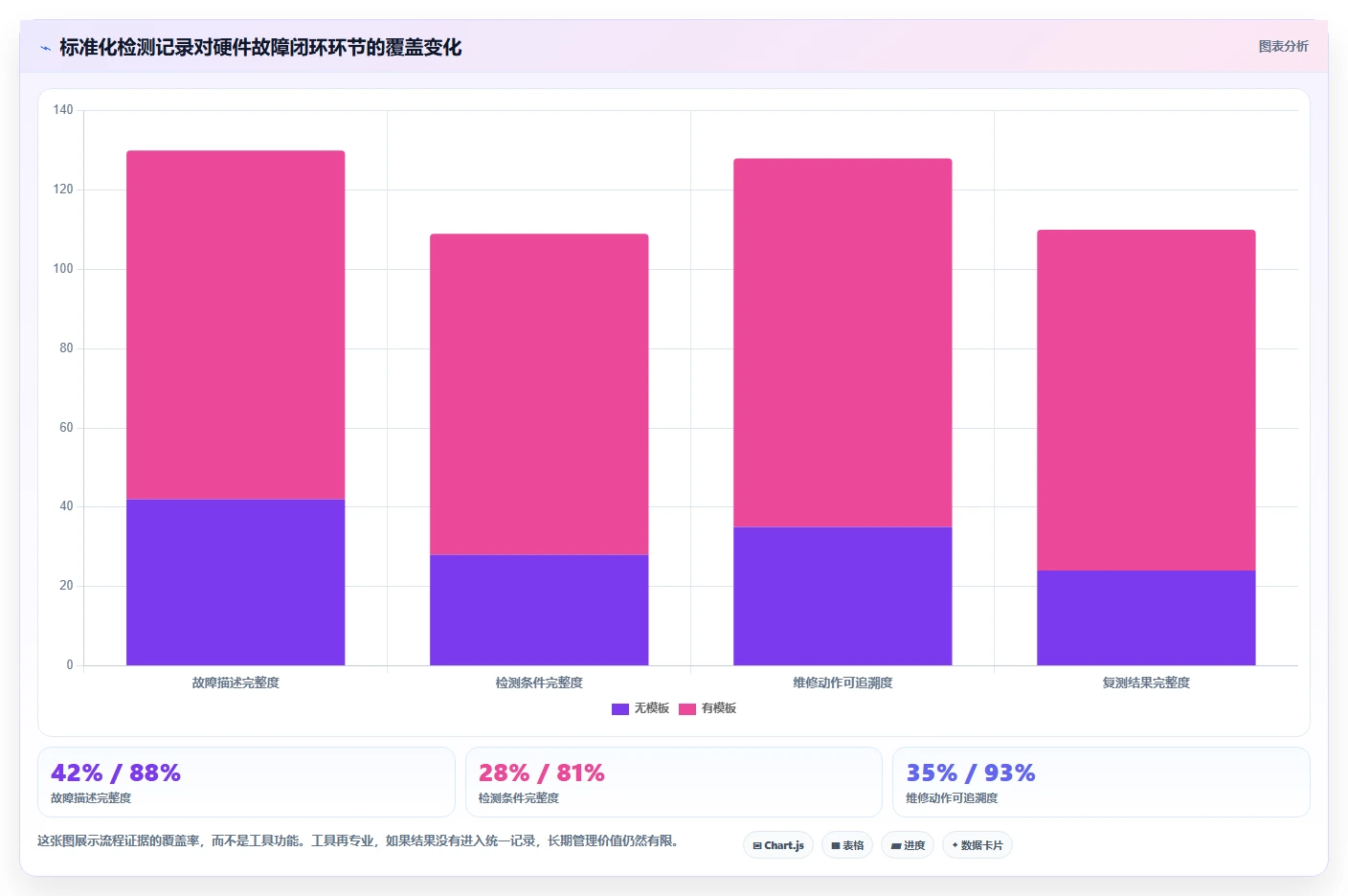Click the 检测条件完整度 caption in second stat card
This screenshot has height=896, width=1348.
click(x=519, y=797)
